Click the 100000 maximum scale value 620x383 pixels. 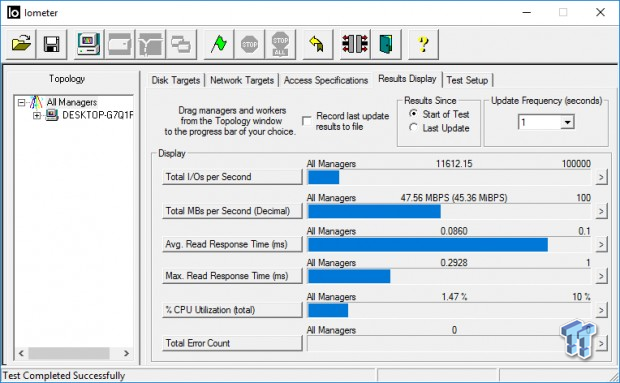point(576,164)
